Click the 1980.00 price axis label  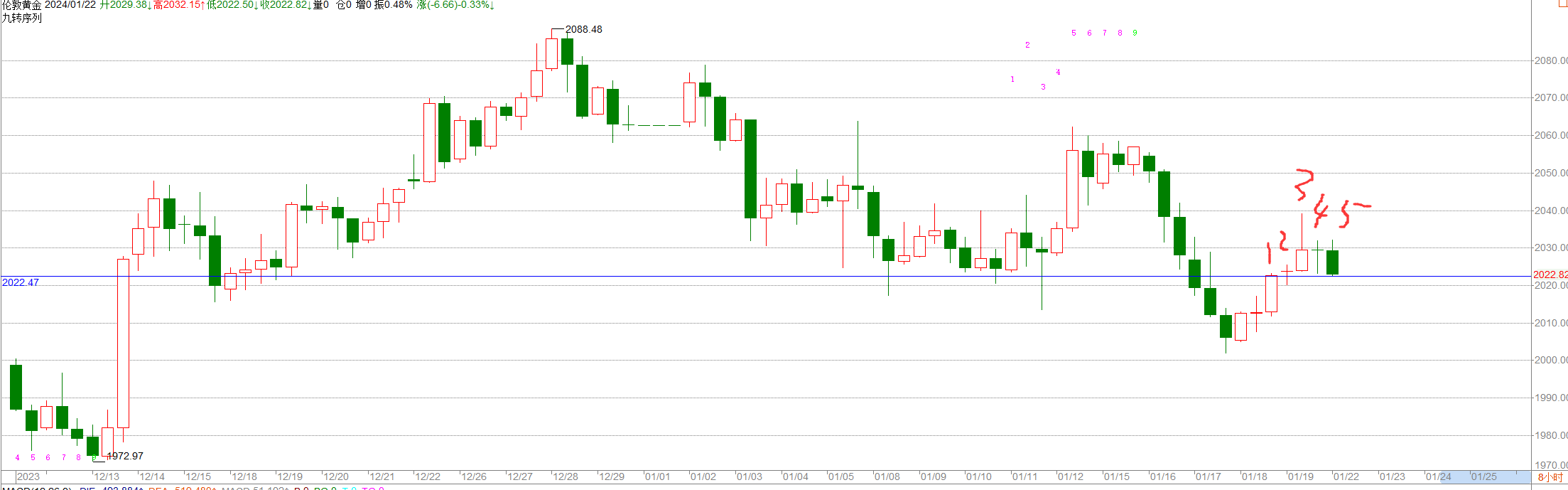[x=1550, y=435]
